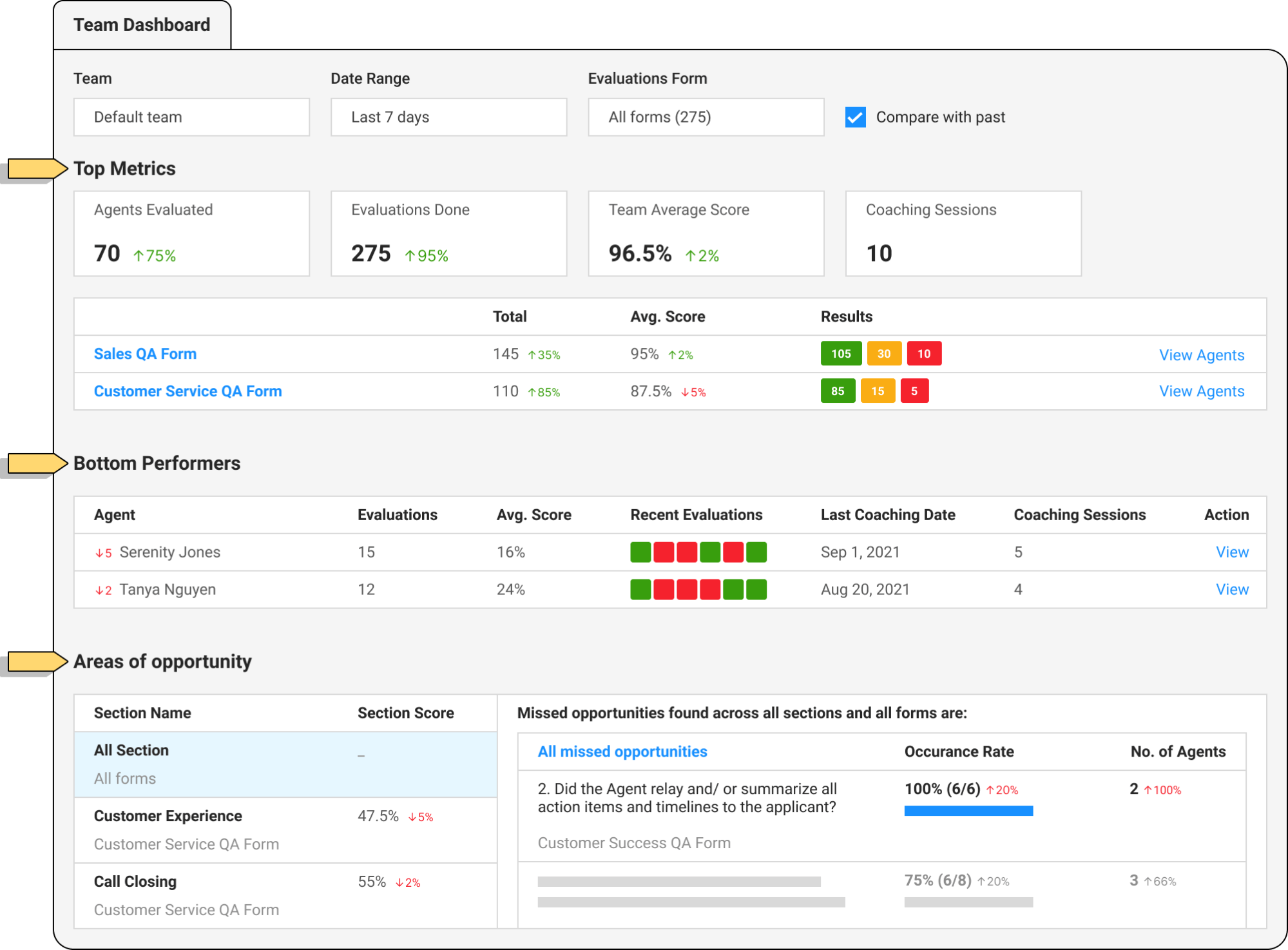Click View action for Serenity Jones
The image size is (1288, 950).
1232,552
